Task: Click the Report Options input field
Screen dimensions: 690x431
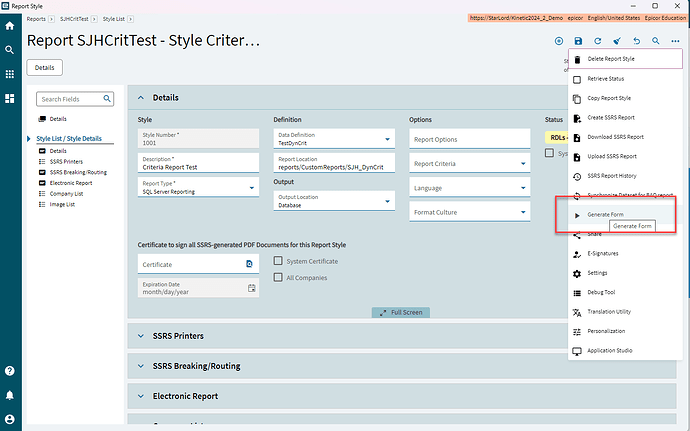Action: [470, 139]
